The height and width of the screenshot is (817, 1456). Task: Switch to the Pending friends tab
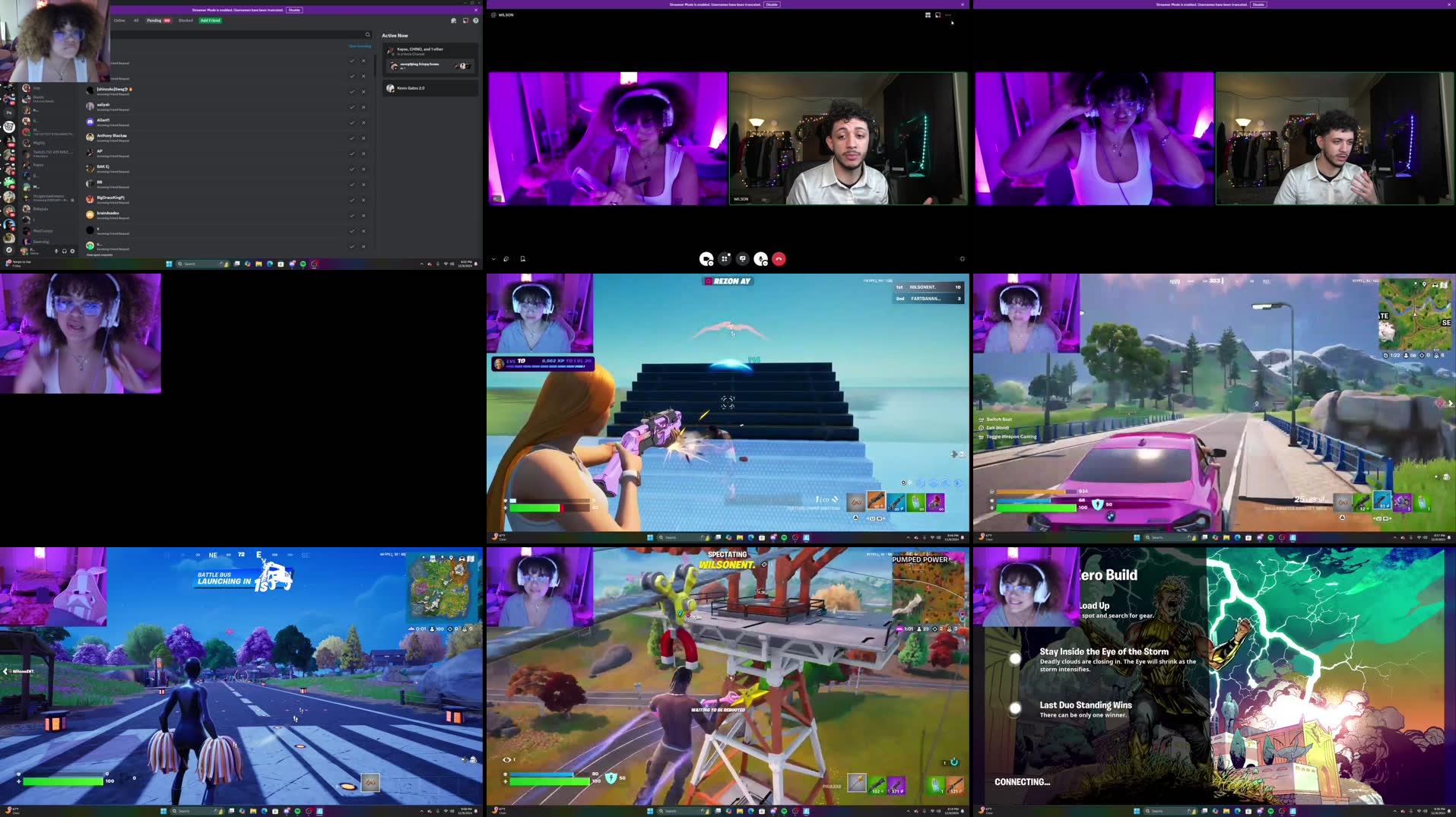(x=158, y=21)
